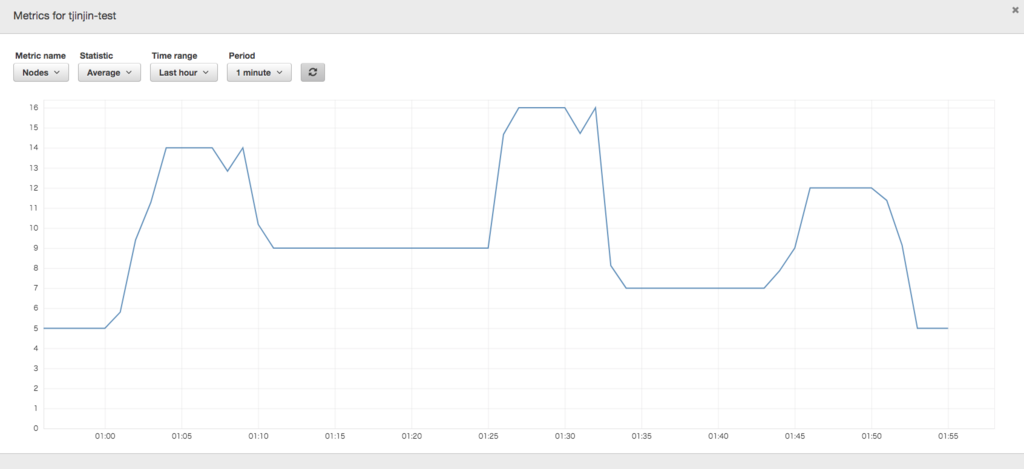
Task: Open the Period 1 minute dropdown
Action: [259, 73]
